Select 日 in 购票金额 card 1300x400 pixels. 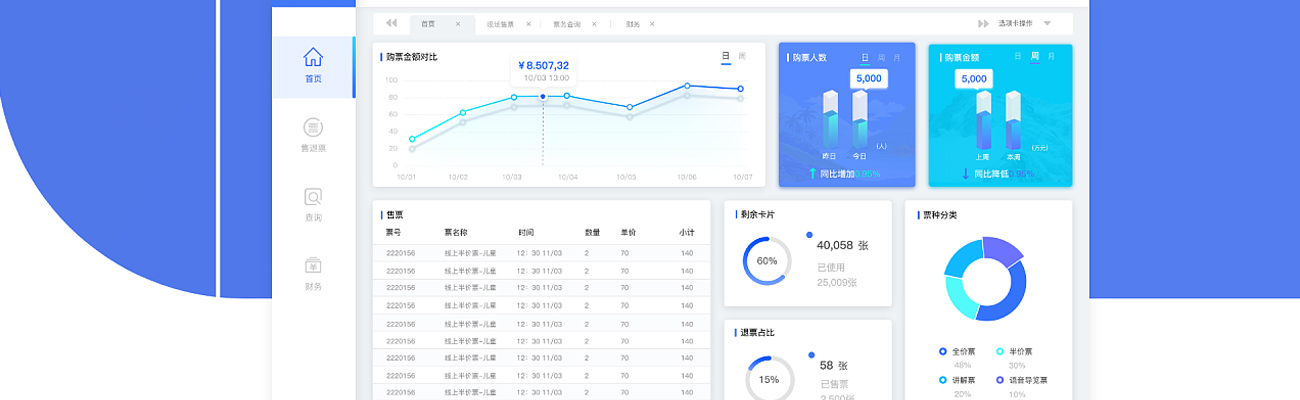tap(1018, 57)
